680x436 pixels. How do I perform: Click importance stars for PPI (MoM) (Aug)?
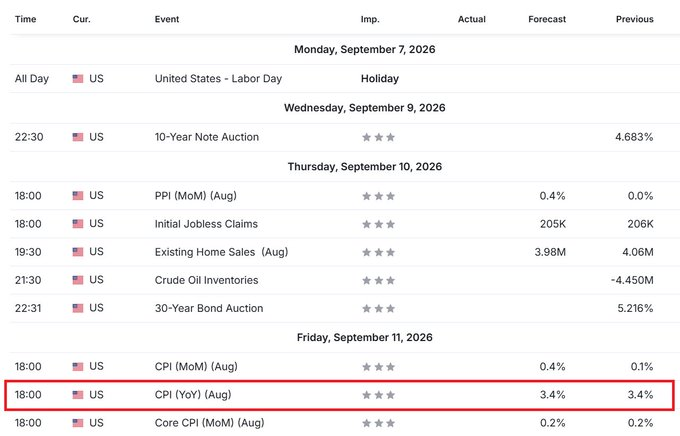point(379,196)
